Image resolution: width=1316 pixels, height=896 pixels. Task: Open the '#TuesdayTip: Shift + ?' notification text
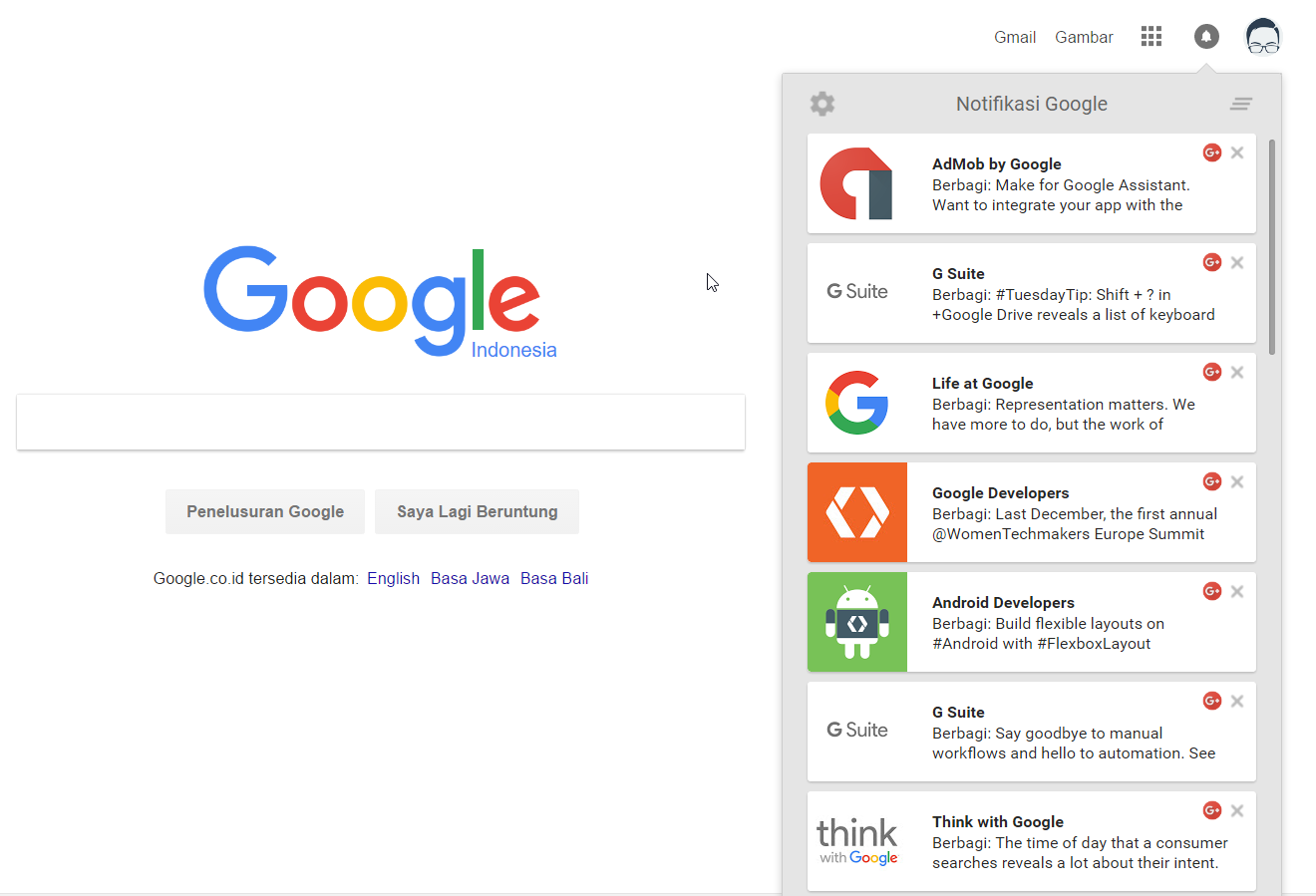pyautogui.click(x=1074, y=305)
